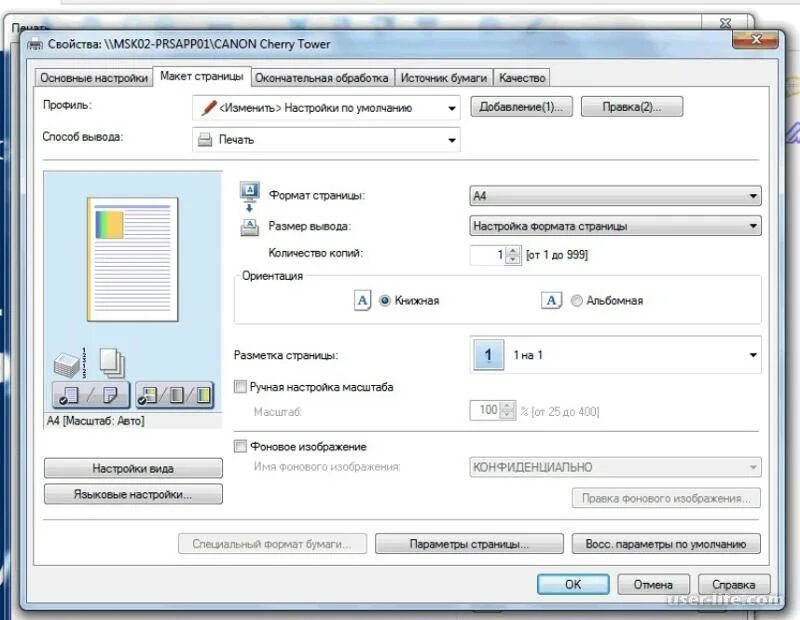Image resolution: width=800 pixels, height=620 pixels.
Task: Click the Добавление(1)... button
Action: [521, 107]
